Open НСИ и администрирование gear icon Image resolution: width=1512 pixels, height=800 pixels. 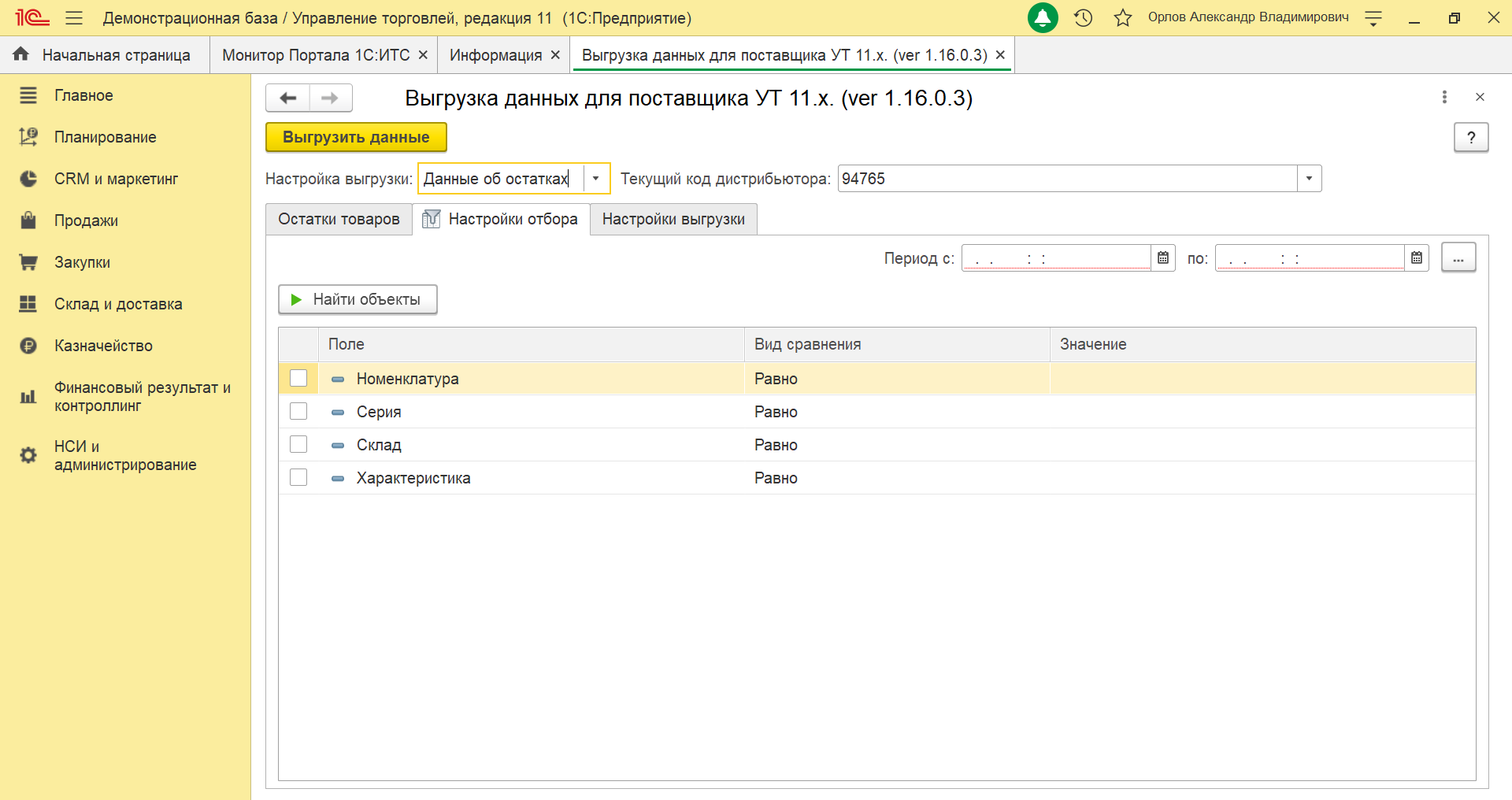click(28, 455)
